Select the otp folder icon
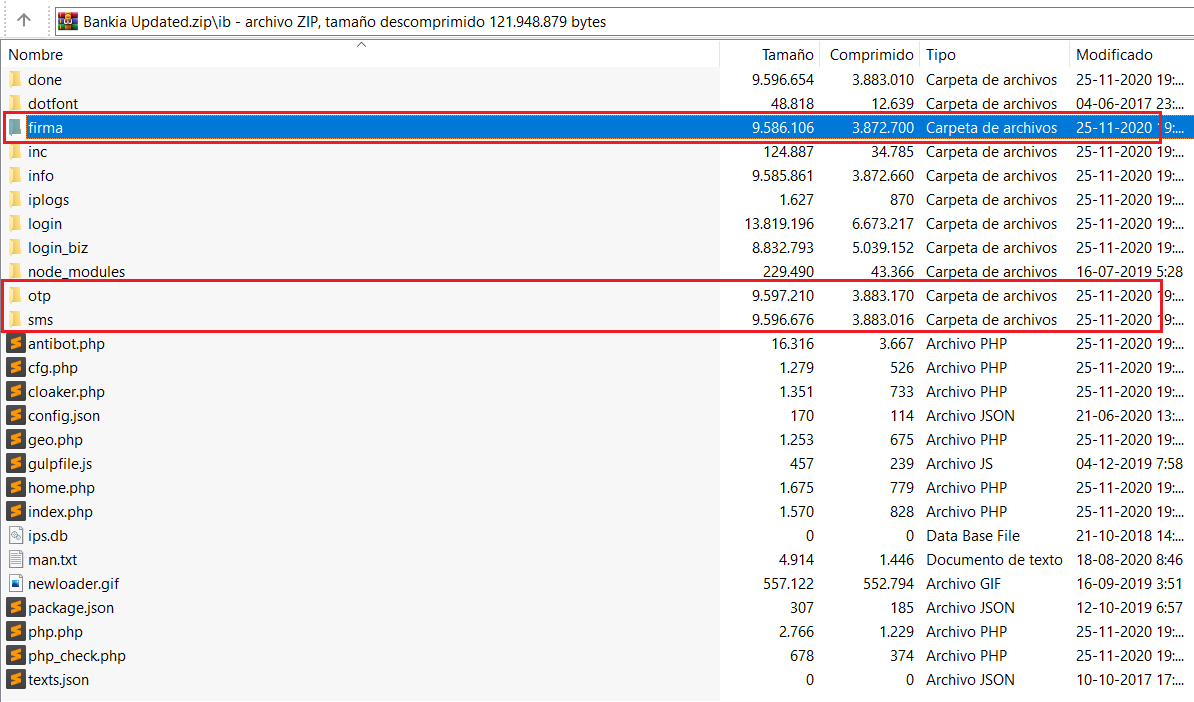This screenshot has height=702, width=1194. coord(15,295)
